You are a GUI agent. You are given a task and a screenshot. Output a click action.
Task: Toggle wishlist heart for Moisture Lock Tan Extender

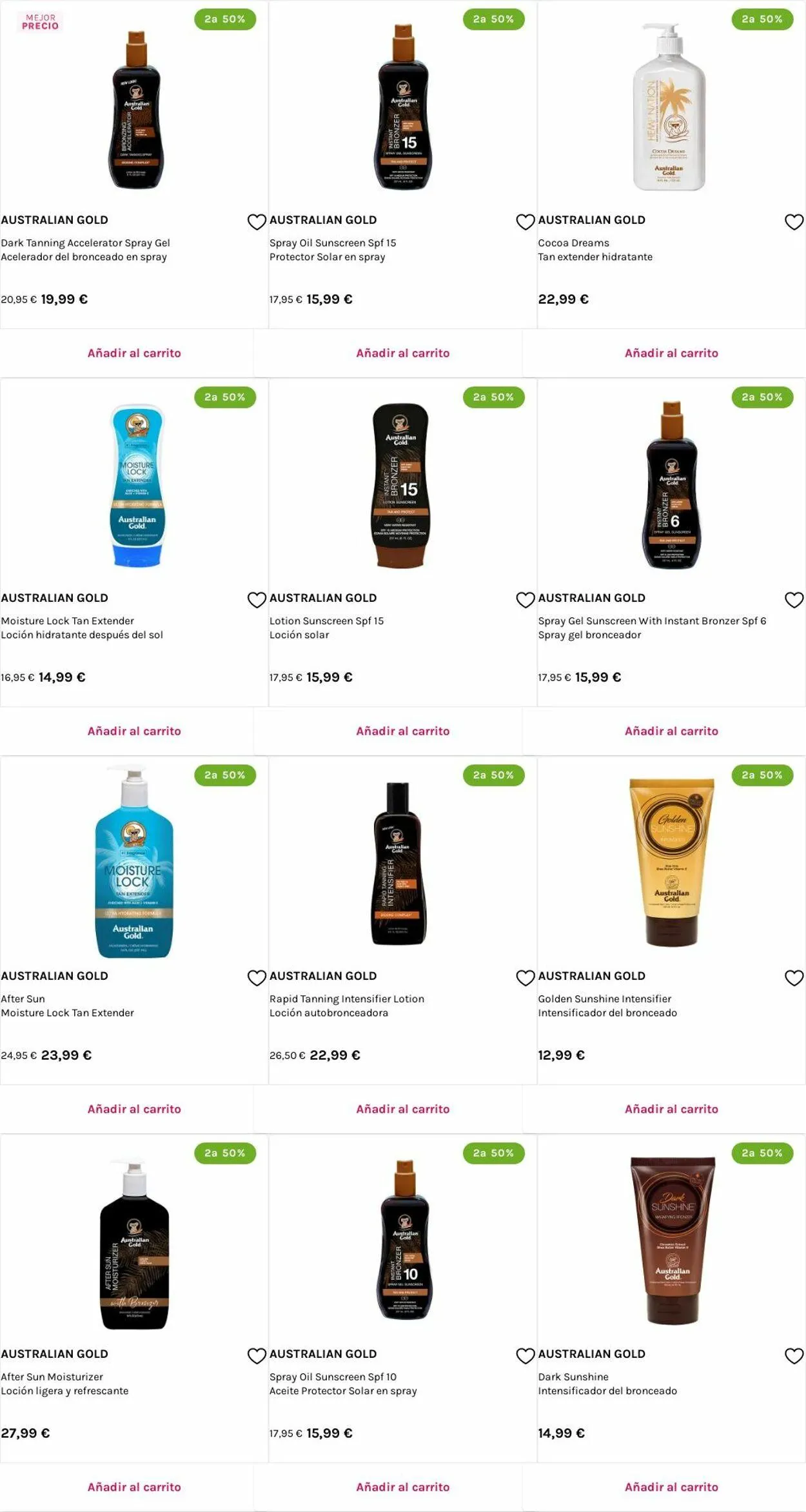click(x=257, y=600)
